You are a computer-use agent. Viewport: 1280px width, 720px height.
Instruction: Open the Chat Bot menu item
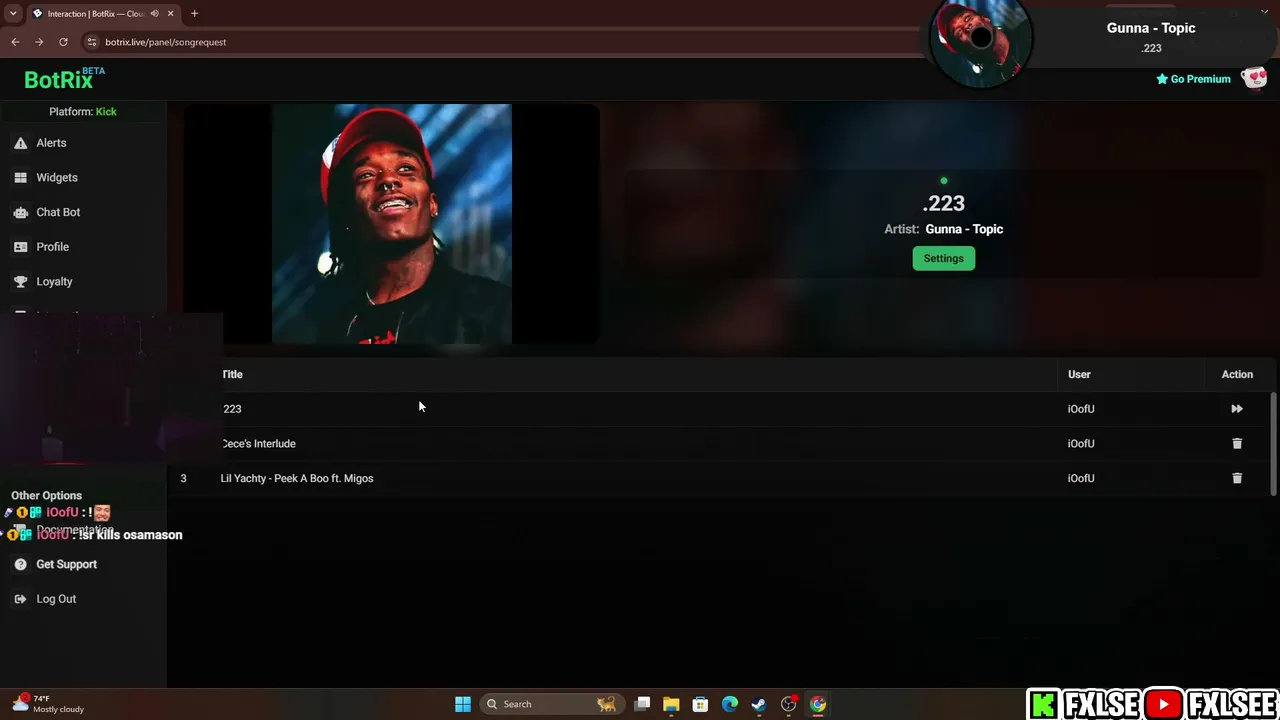(x=58, y=212)
